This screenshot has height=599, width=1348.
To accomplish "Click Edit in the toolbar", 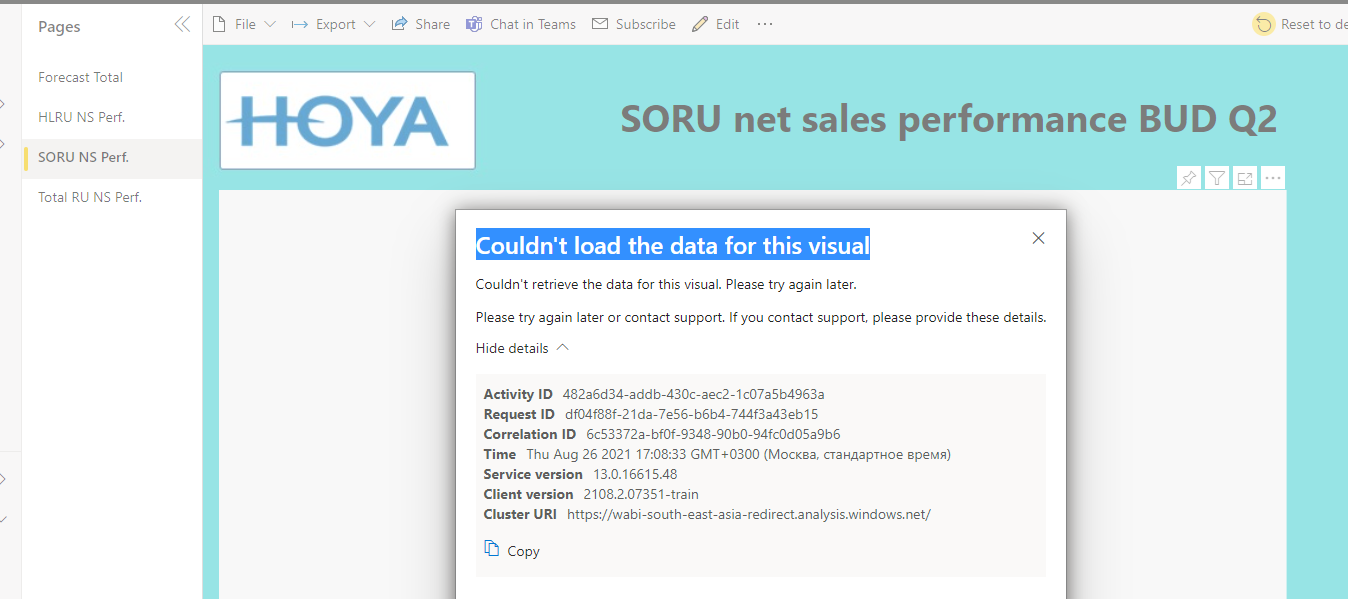I will point(716,24).
